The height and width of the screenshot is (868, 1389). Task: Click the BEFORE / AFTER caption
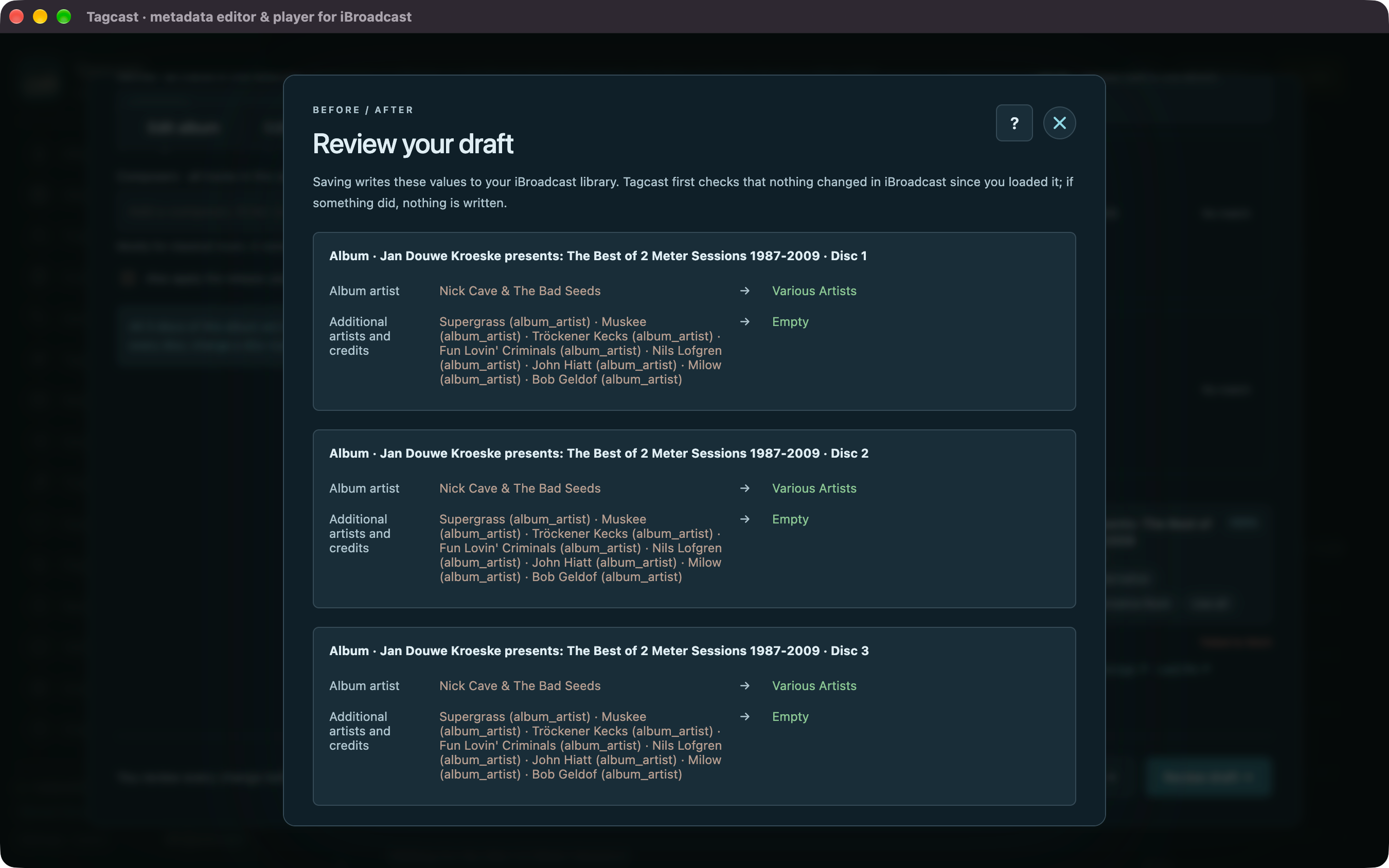(x=363, y=110)
